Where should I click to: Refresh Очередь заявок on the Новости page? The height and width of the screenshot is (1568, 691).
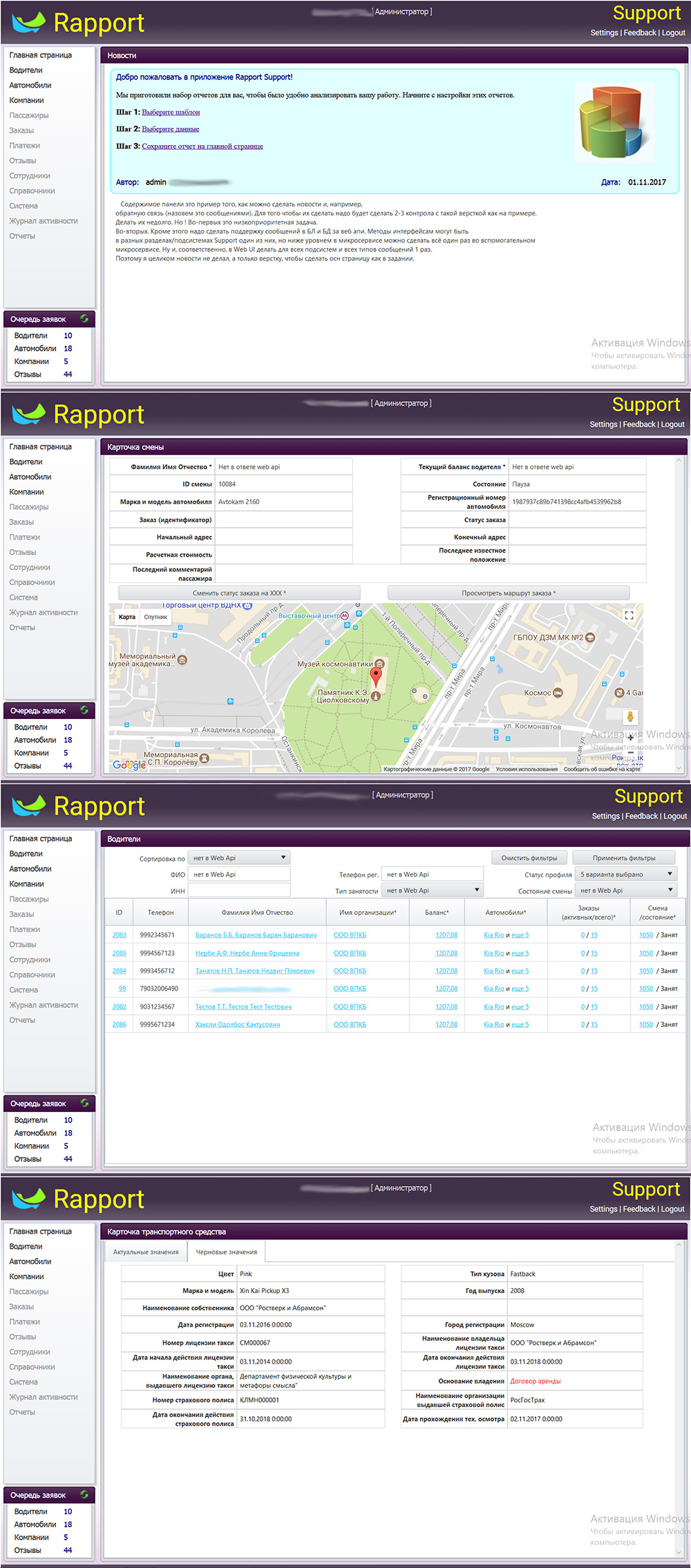[x=84, y=319]
